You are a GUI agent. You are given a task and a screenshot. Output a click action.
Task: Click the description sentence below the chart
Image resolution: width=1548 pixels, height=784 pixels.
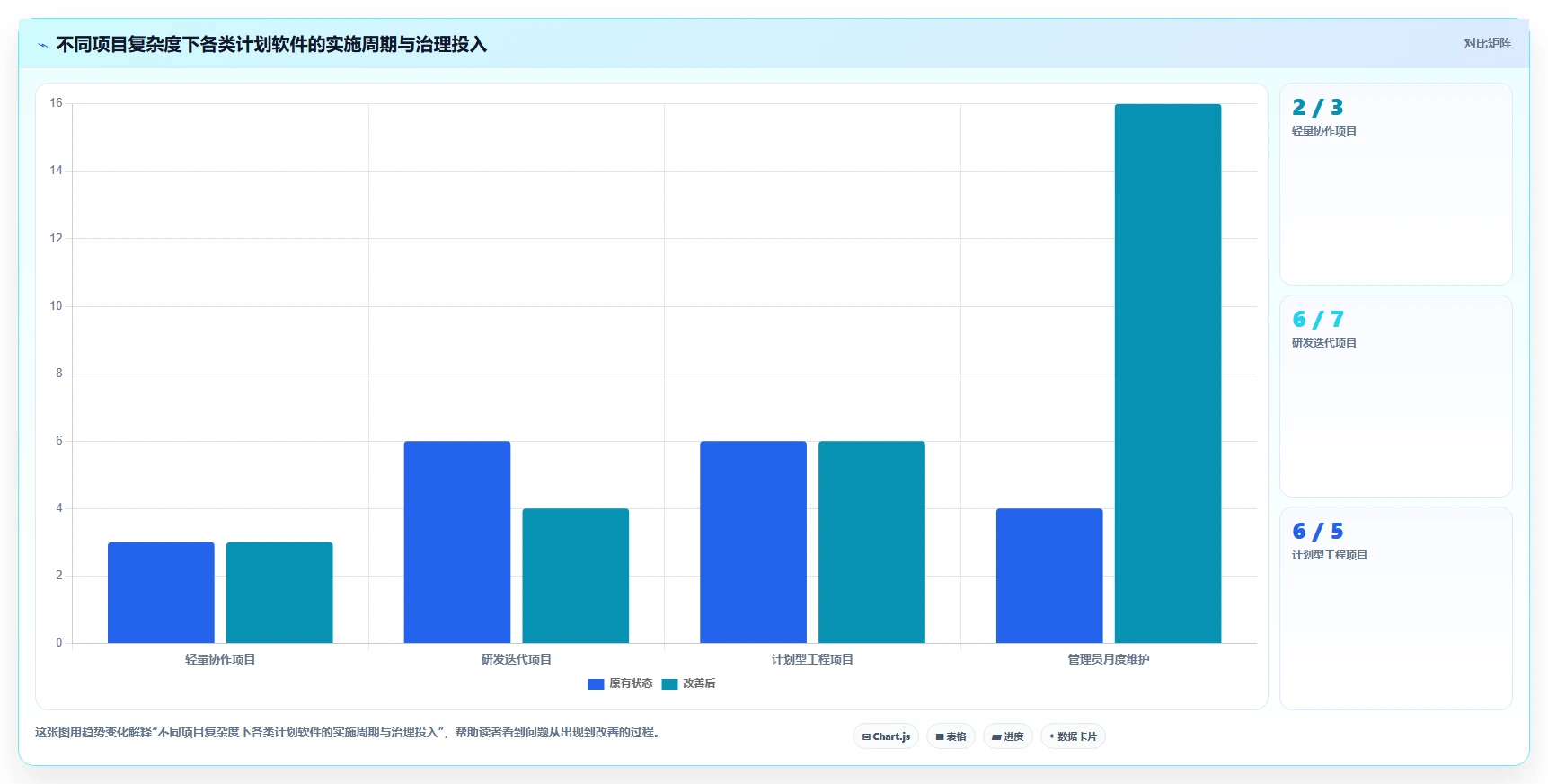(349, 732)
